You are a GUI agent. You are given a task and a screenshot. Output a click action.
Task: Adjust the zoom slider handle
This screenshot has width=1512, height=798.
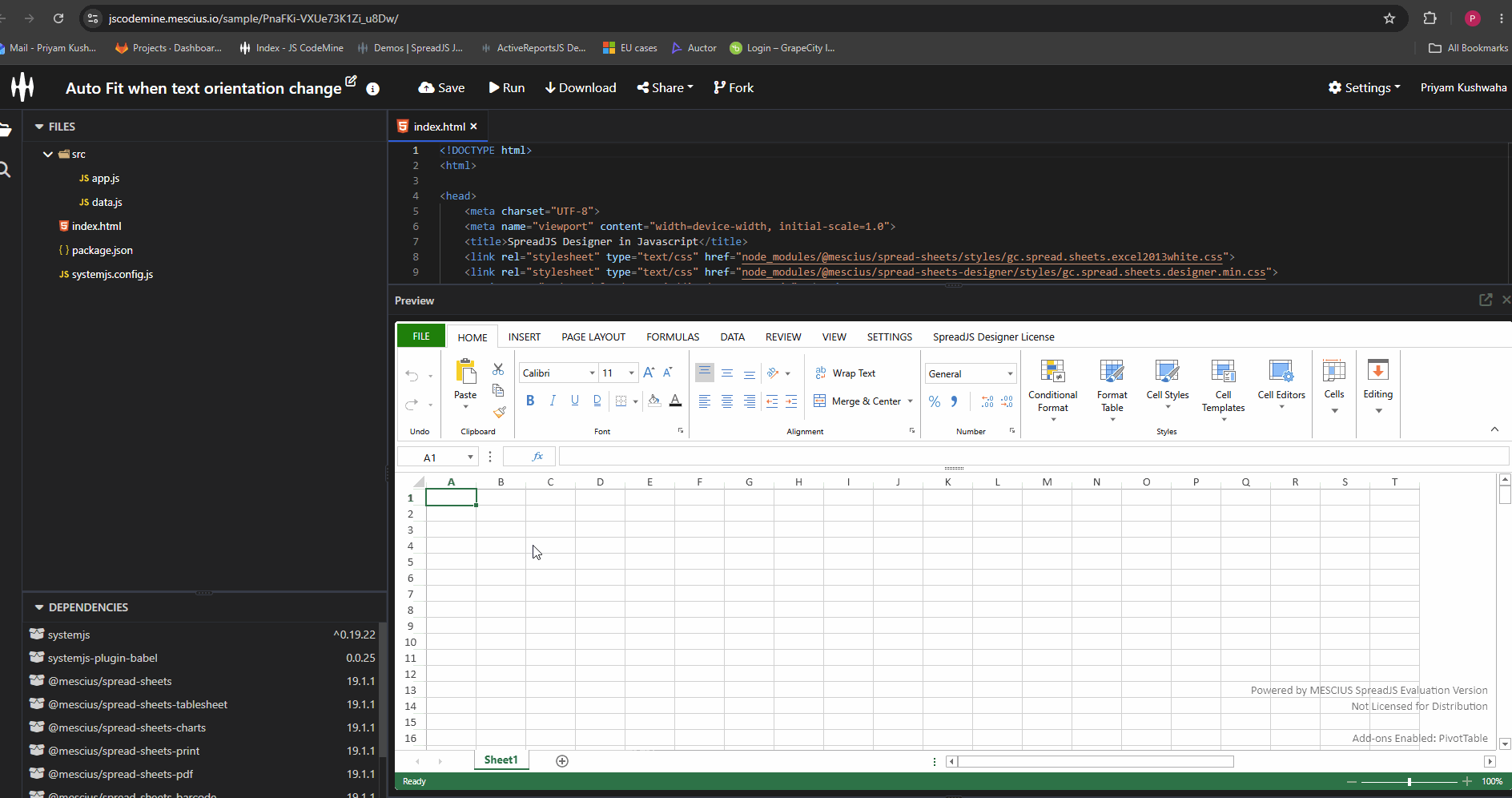pos(1409,781)
